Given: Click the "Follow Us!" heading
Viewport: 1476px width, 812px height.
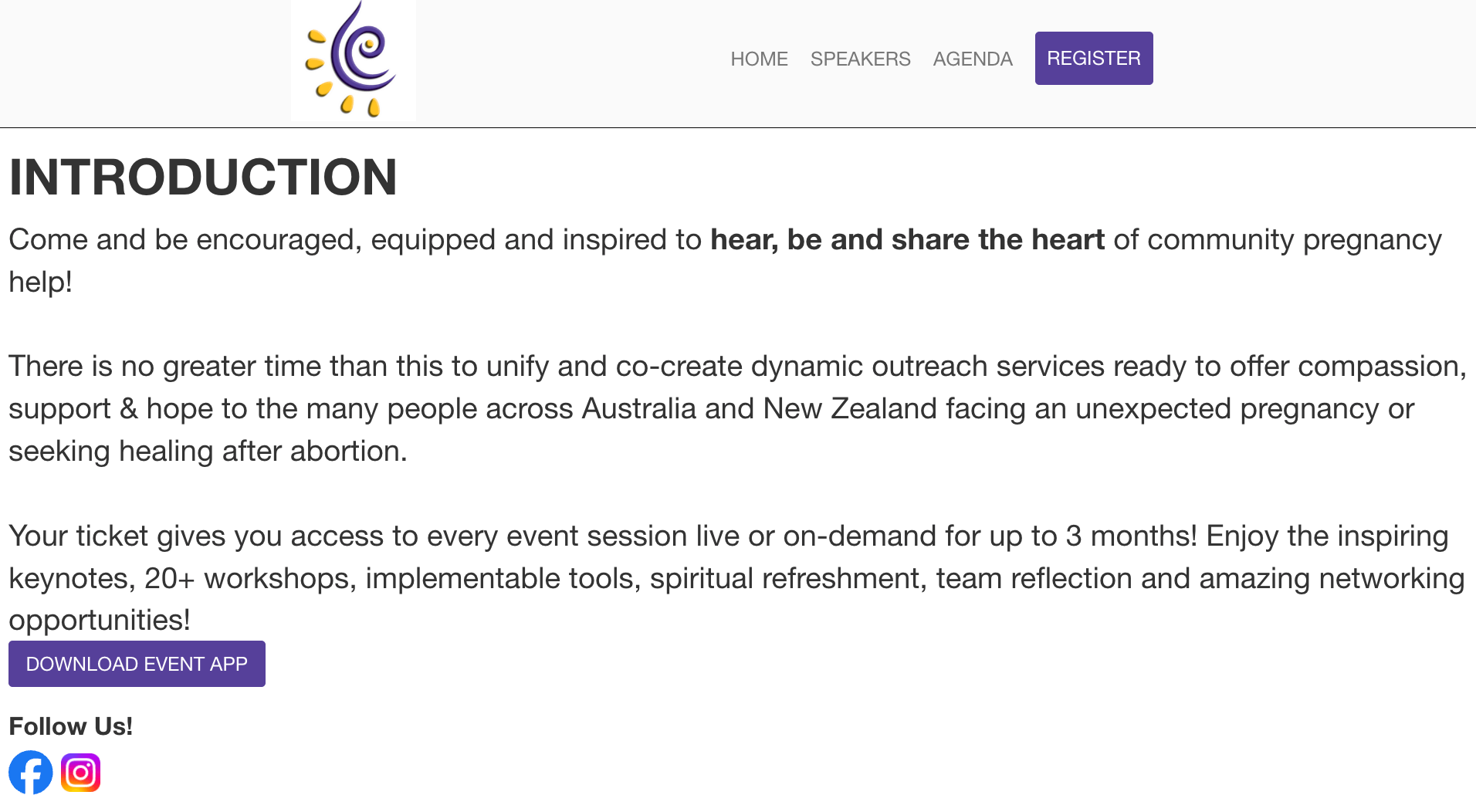Looking at the screenshot, I should tap(71, 726).
